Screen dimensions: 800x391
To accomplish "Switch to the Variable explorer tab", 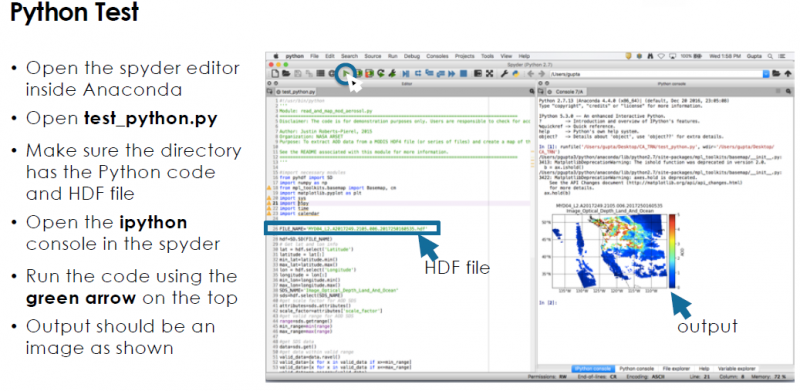I will click(737, 369).
